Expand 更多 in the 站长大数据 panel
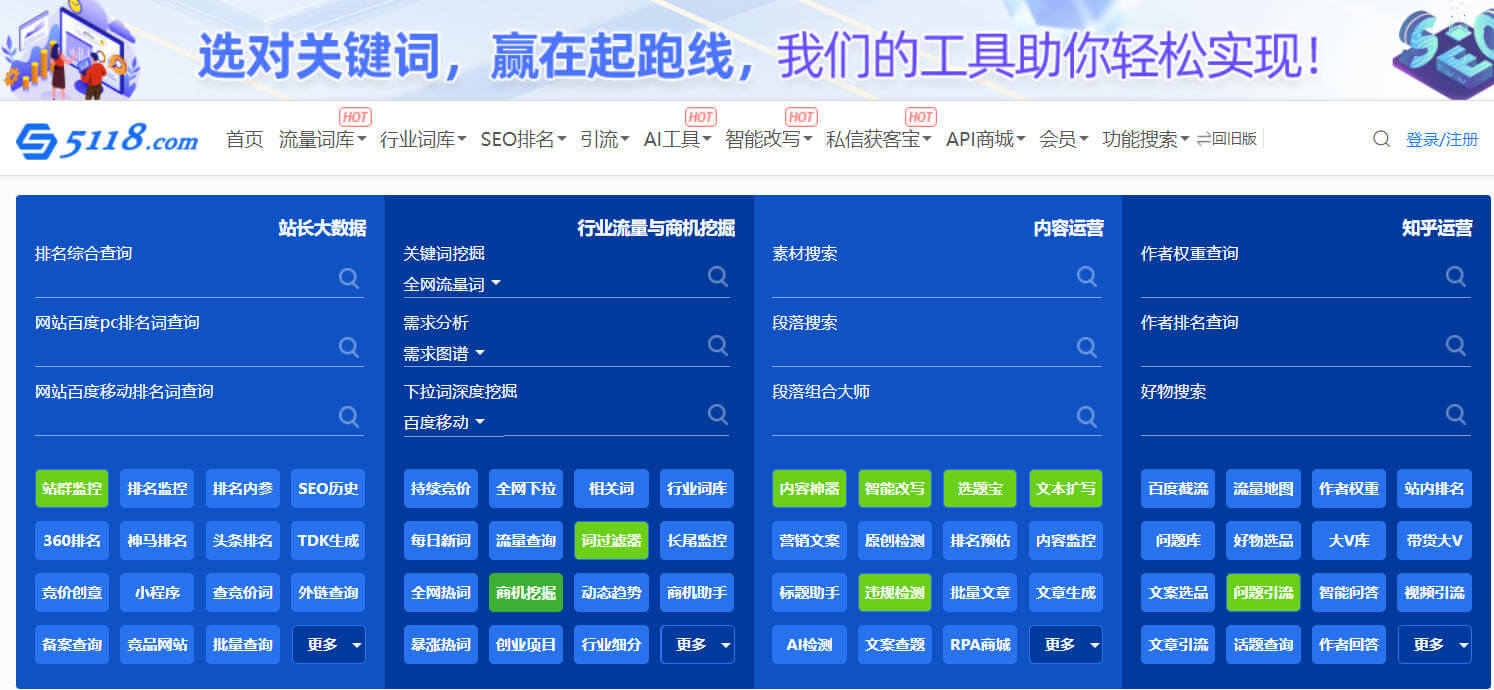Image resolution: width=1494 pixels, height=690 pixels. pyautogui.click(x=329, y=645)
